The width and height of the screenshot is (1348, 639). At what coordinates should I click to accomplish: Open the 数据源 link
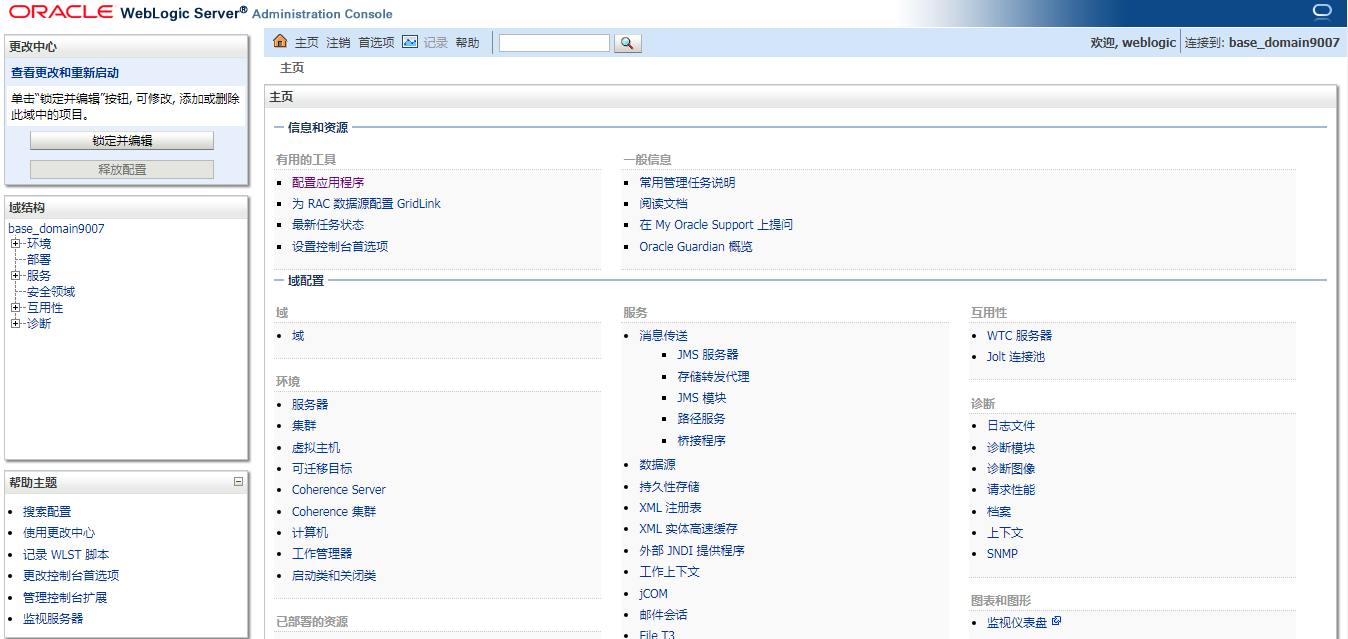658,465
